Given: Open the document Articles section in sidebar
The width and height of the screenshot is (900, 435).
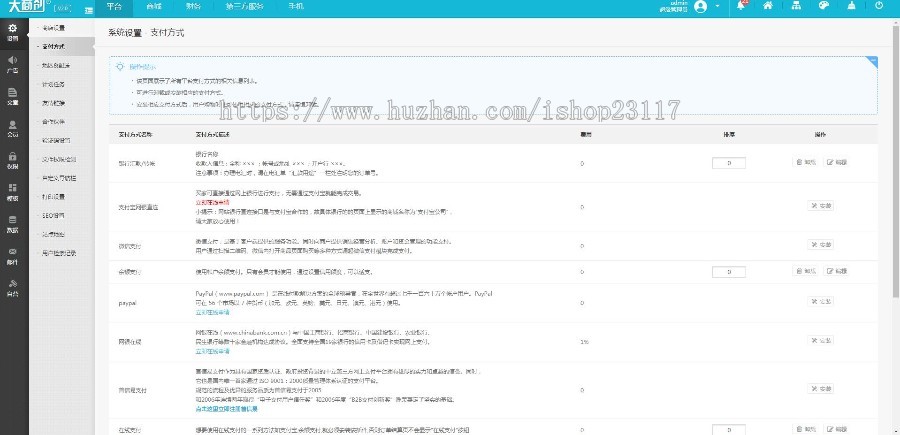Looking at the screenshot, I should [13, 96].
